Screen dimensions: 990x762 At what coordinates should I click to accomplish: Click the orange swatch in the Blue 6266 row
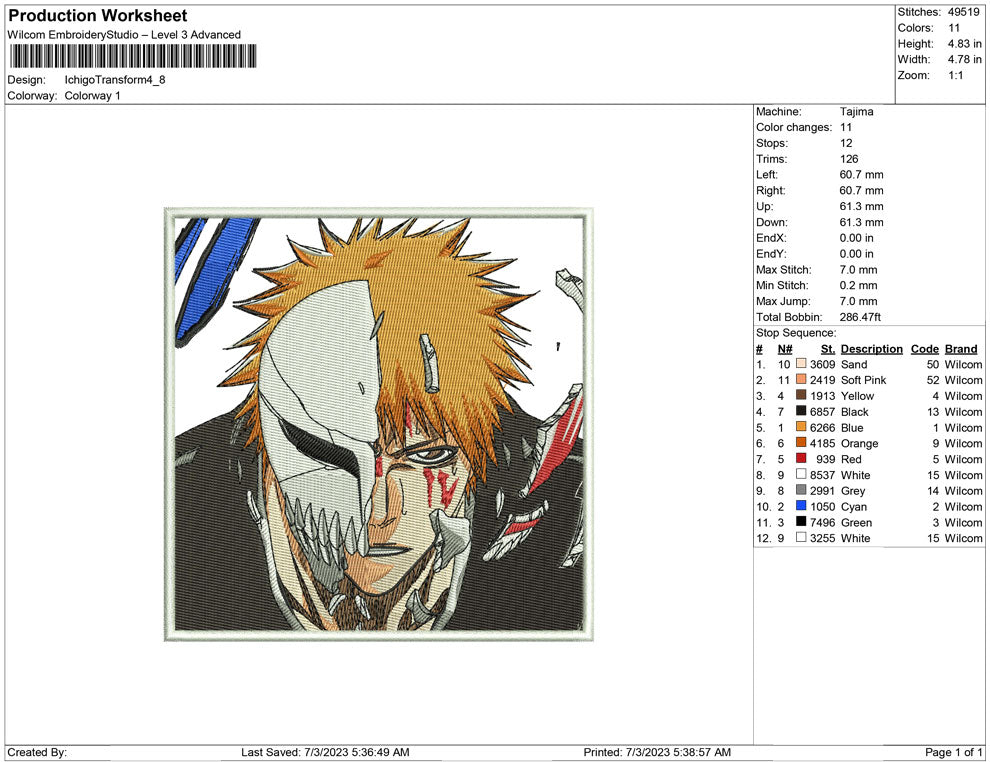(801, 427)
